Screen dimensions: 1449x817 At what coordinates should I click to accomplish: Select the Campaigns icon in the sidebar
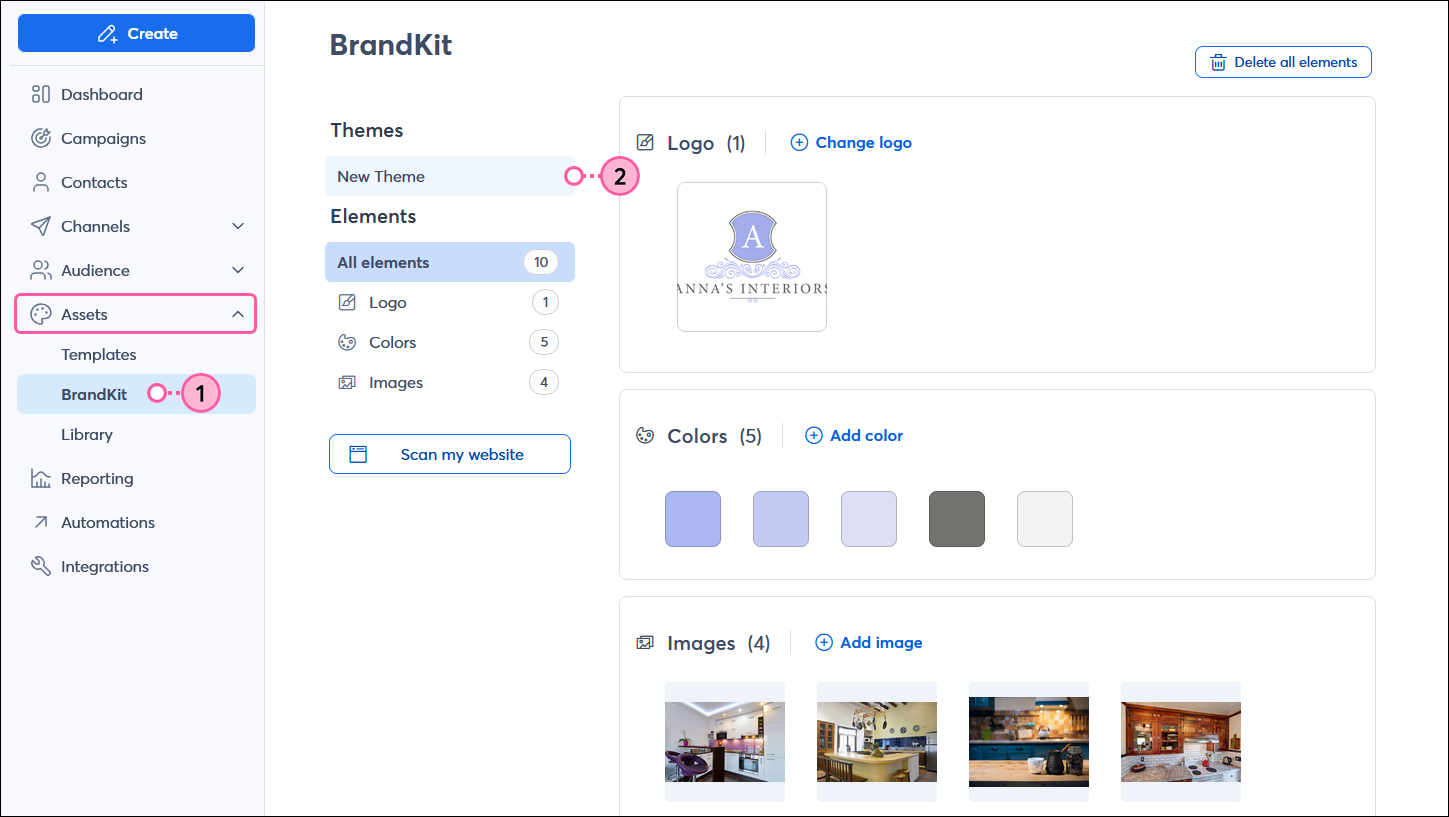click(40, 137)
